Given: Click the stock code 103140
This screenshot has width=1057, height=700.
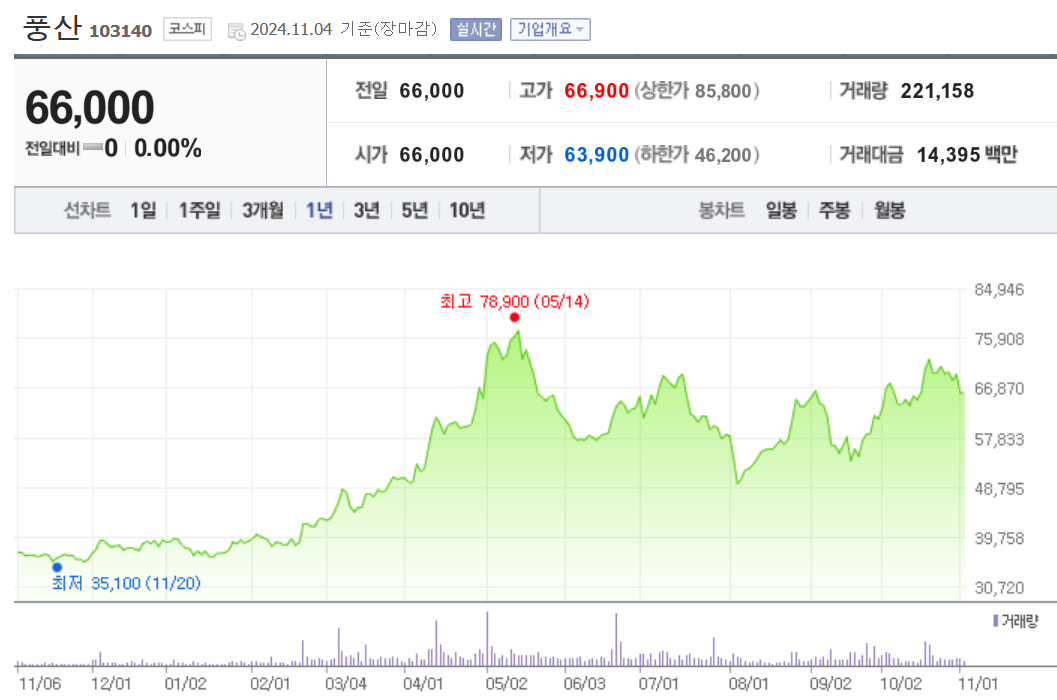Looking at the screenshot, I should point(121,31).
